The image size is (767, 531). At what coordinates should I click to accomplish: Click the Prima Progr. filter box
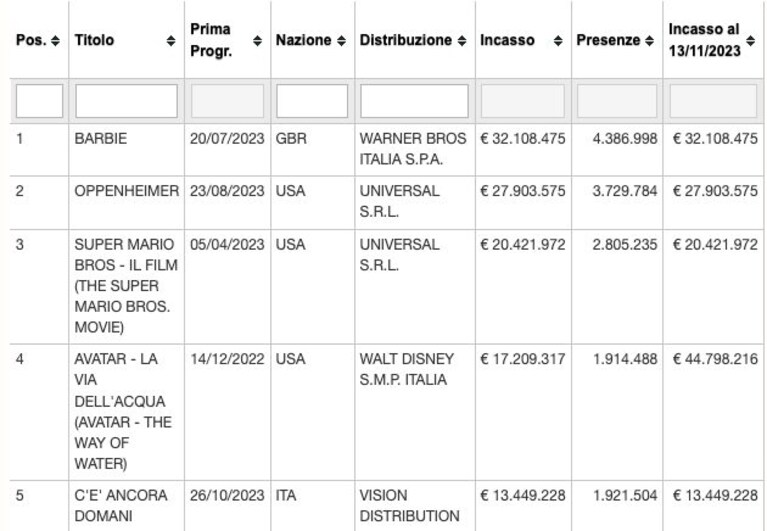(x=227, y=101)
